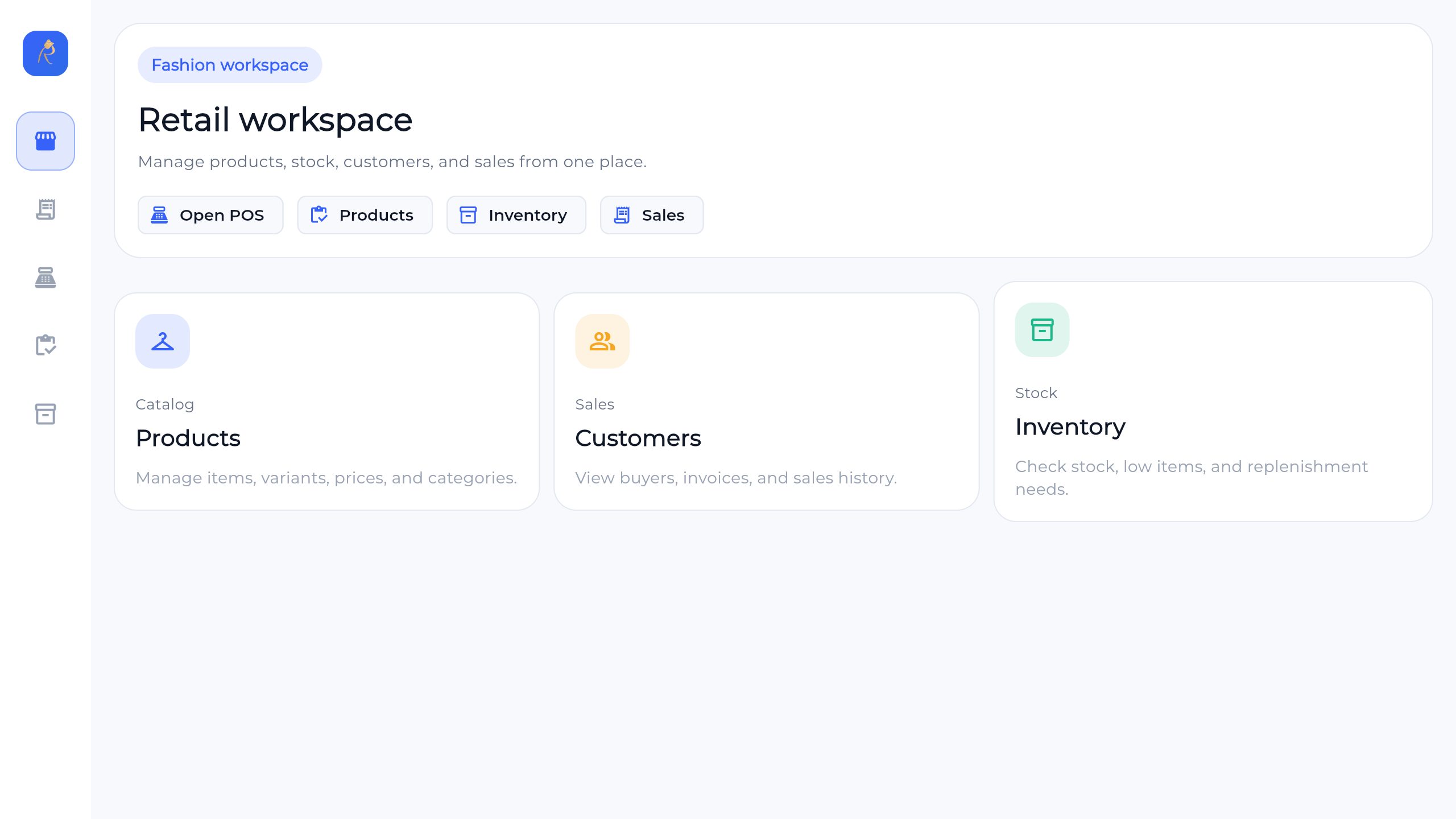Click the Sales quick-action button

point(652,215)
